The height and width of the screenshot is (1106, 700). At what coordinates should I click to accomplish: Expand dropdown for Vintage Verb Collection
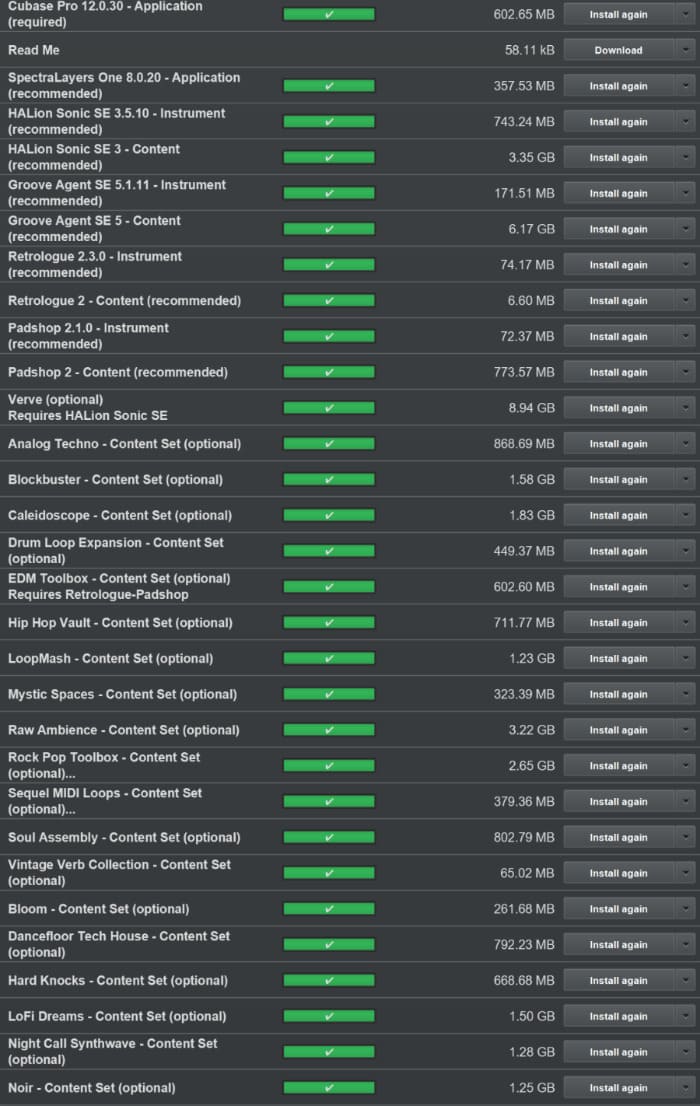685,873
